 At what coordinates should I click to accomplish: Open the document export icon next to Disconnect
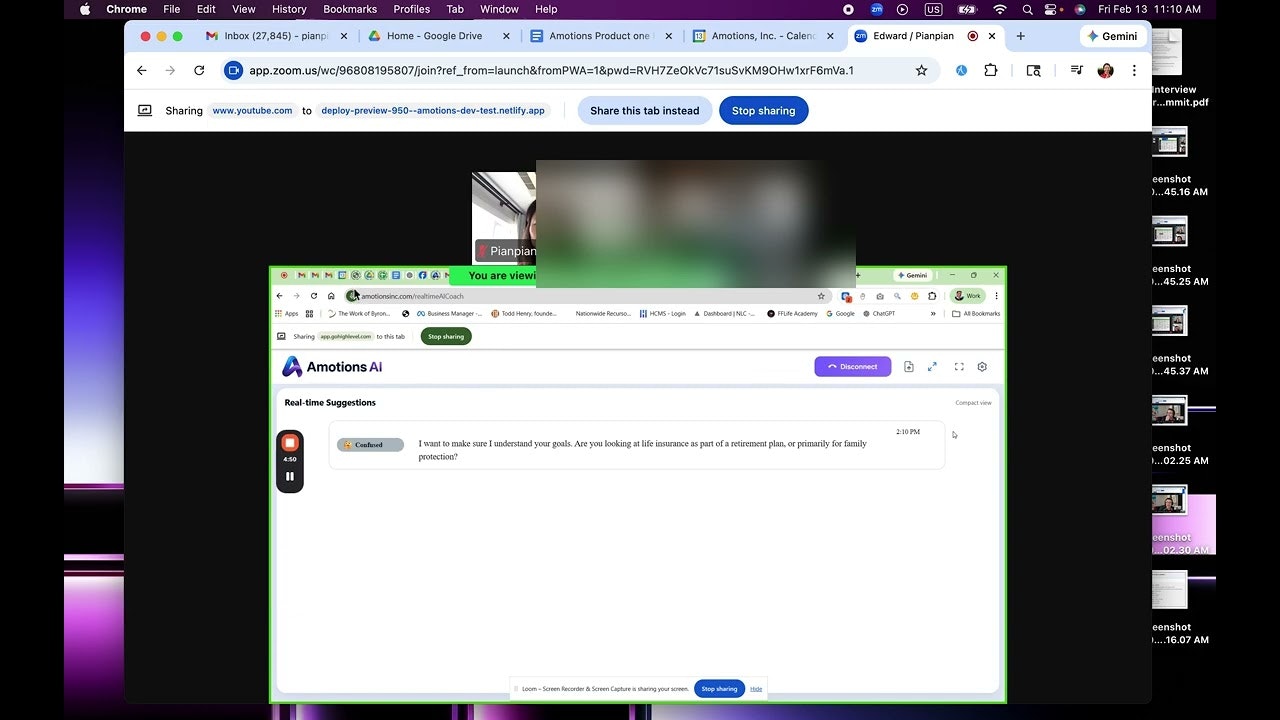click(x=908, y=366)
